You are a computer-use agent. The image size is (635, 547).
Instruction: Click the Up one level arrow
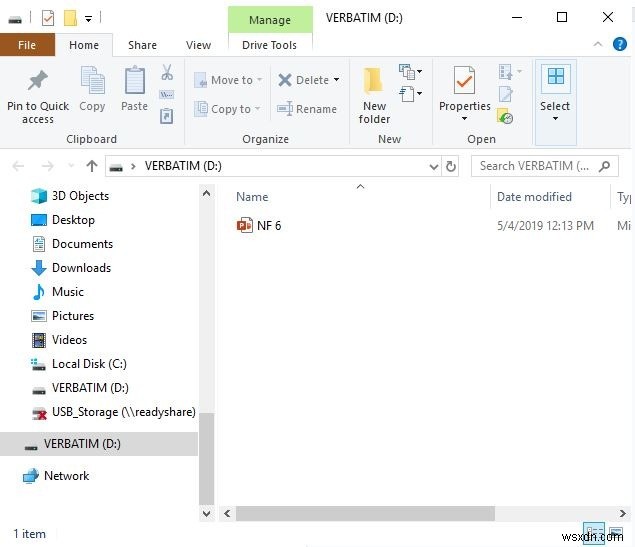click(92, 166)
